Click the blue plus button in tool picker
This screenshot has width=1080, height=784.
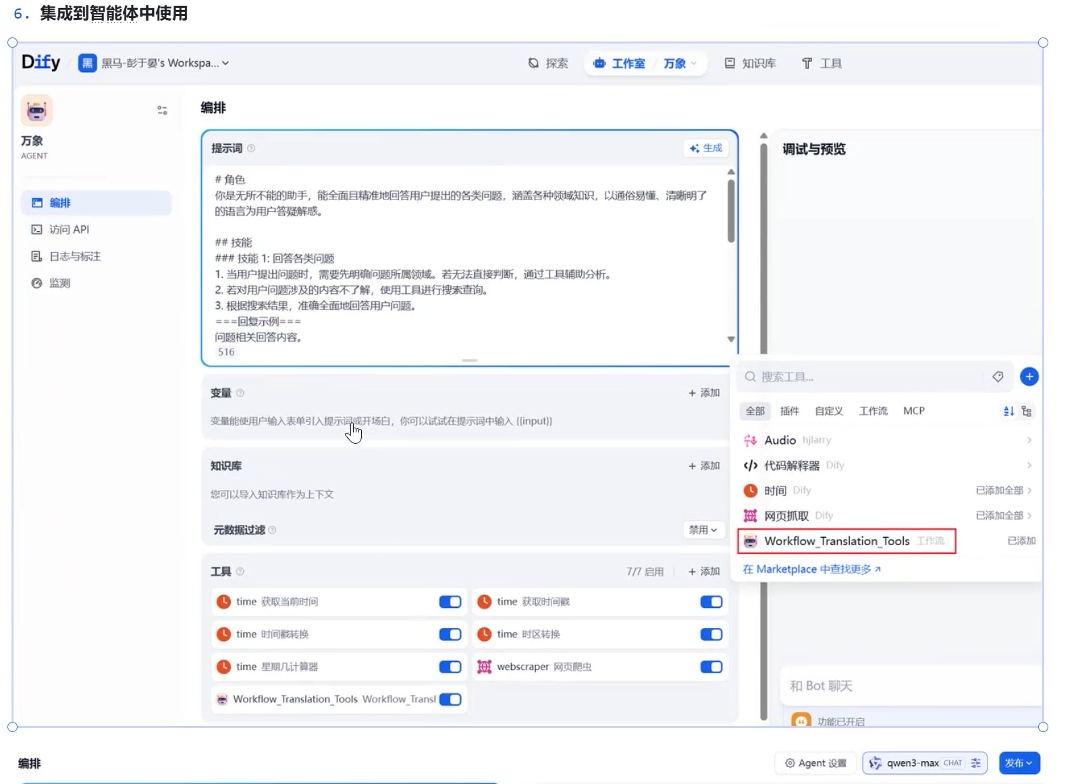point(1029,377)
